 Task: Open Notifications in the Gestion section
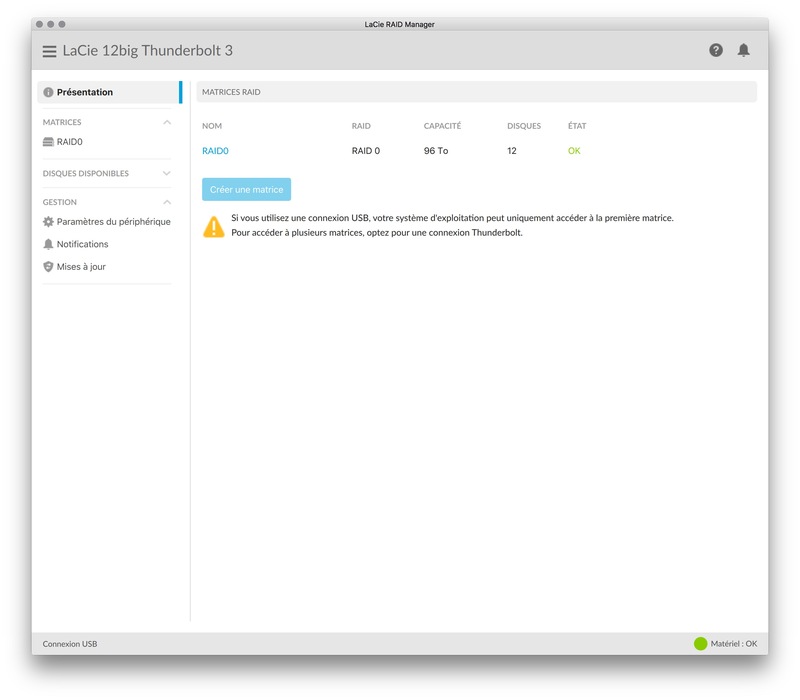(x=82, y=244)
